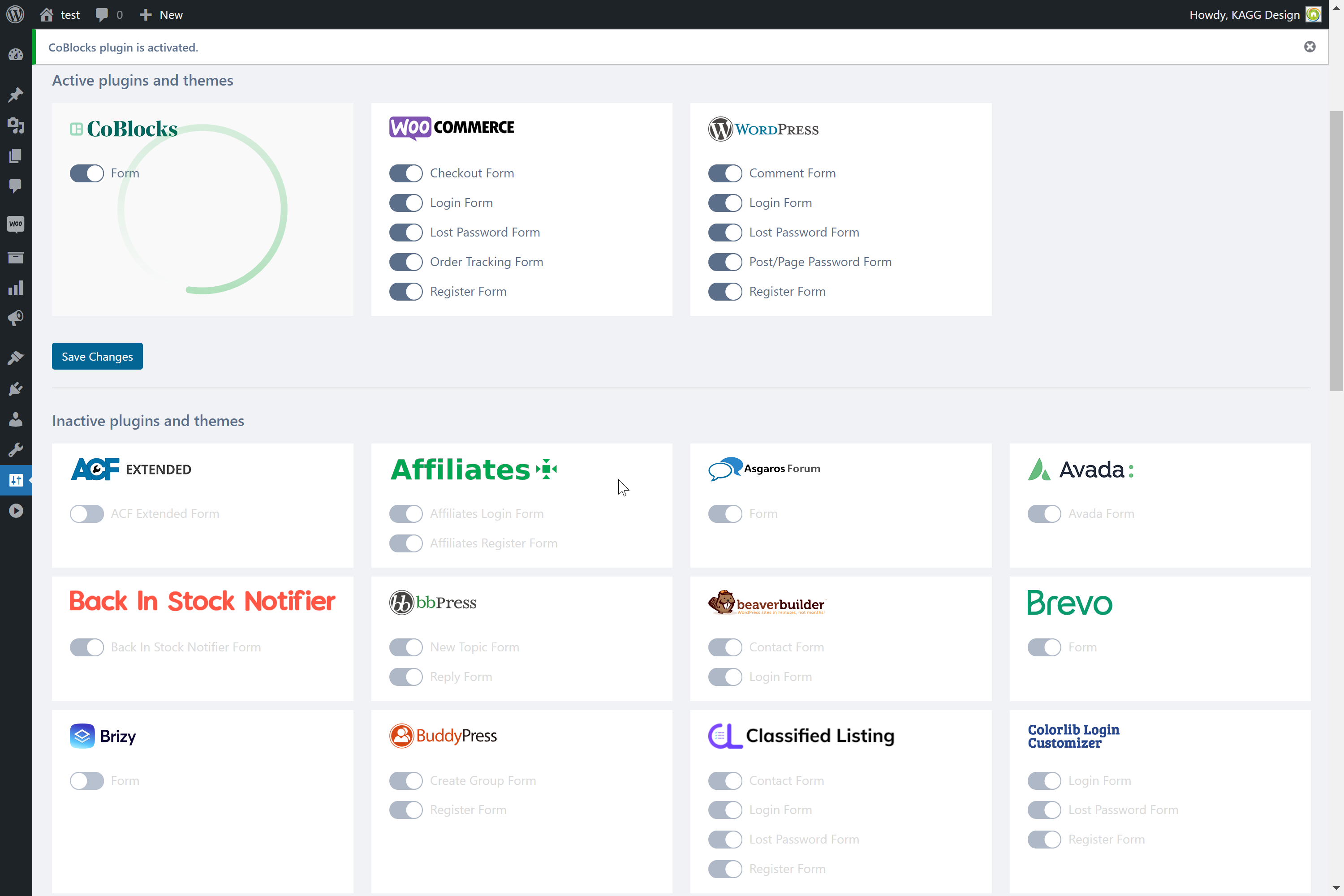Click Save Changes button
Viewport: 1344px width, 896px height.
click(x=97, y=356)
